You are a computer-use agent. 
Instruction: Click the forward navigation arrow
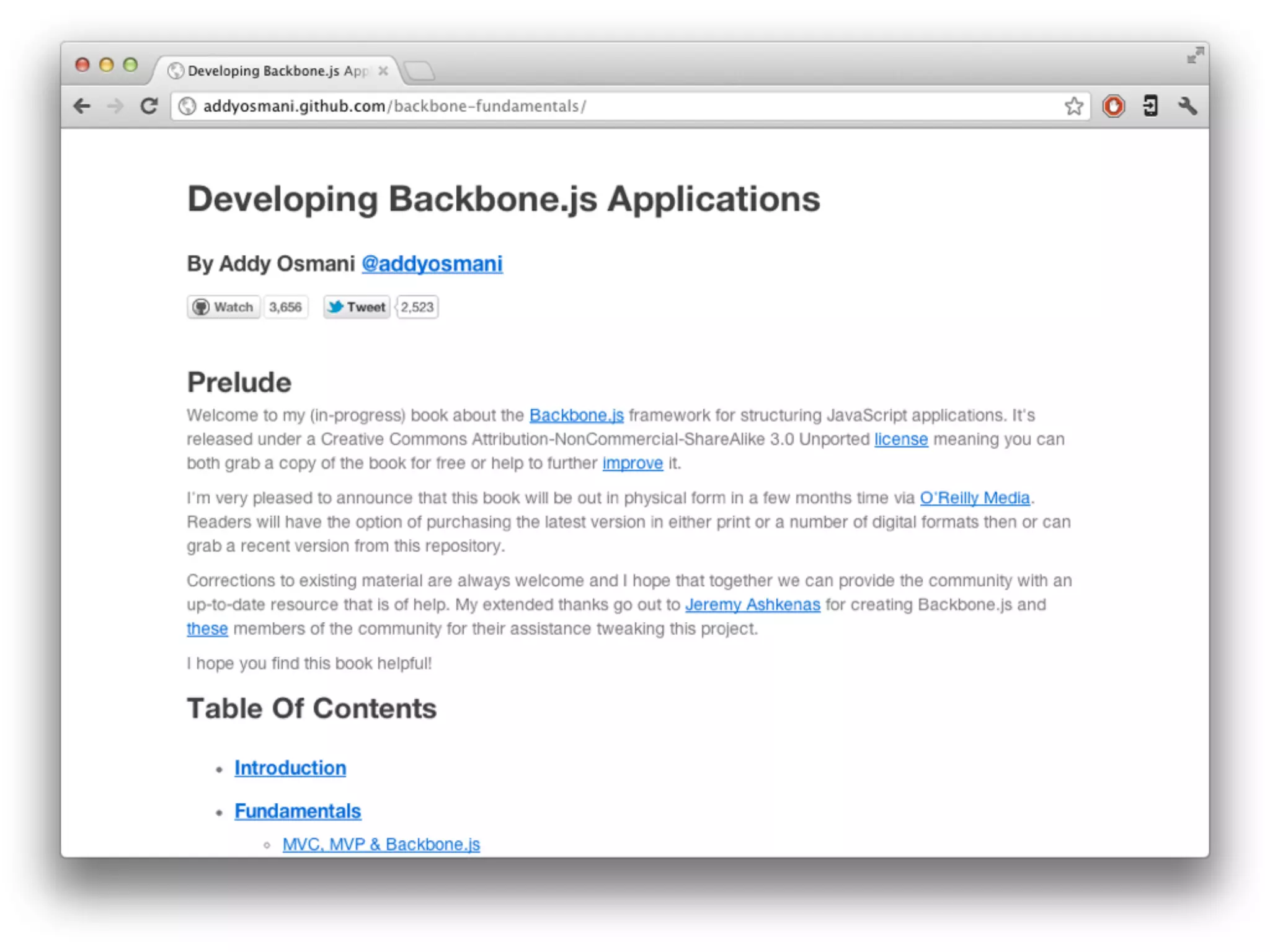[115, 106]
